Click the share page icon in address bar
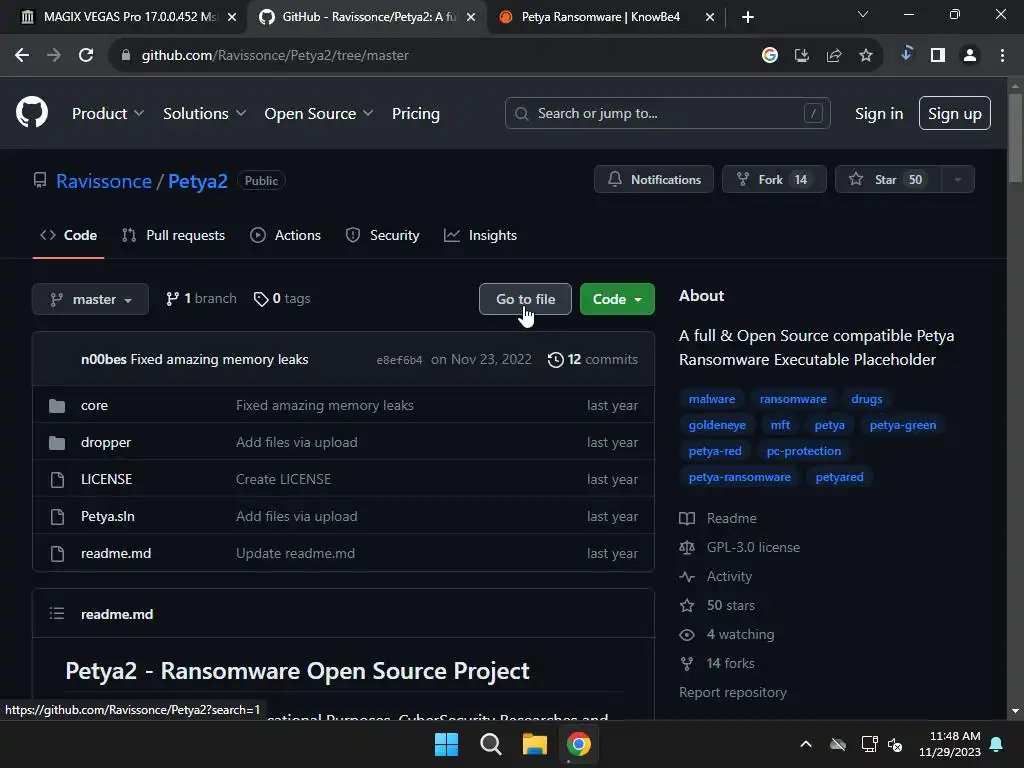 (x=833, y=56)
